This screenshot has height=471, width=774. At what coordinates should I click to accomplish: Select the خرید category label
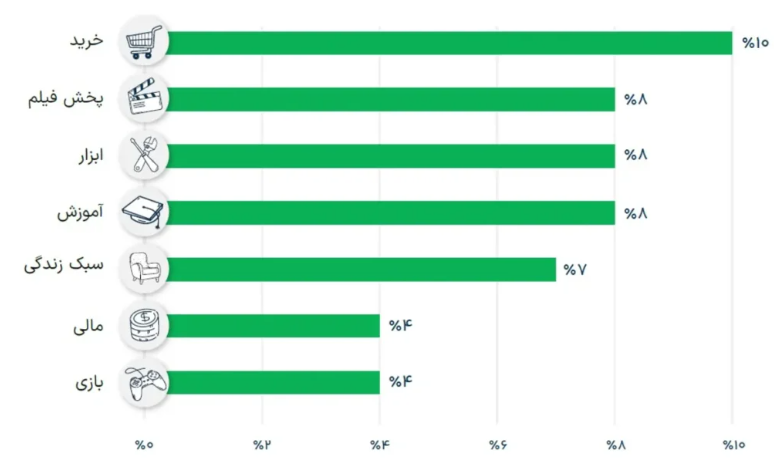(x=86, y=42)
